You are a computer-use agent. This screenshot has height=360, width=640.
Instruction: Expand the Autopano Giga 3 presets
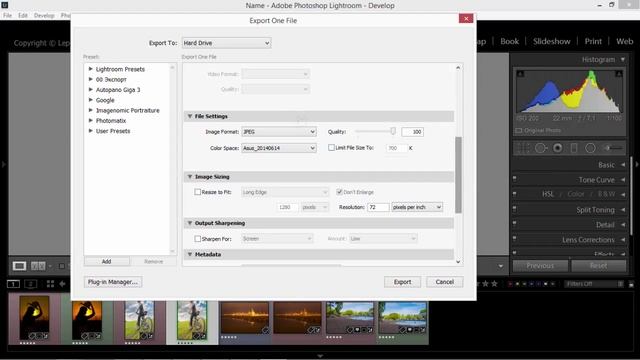coord(91,89)
